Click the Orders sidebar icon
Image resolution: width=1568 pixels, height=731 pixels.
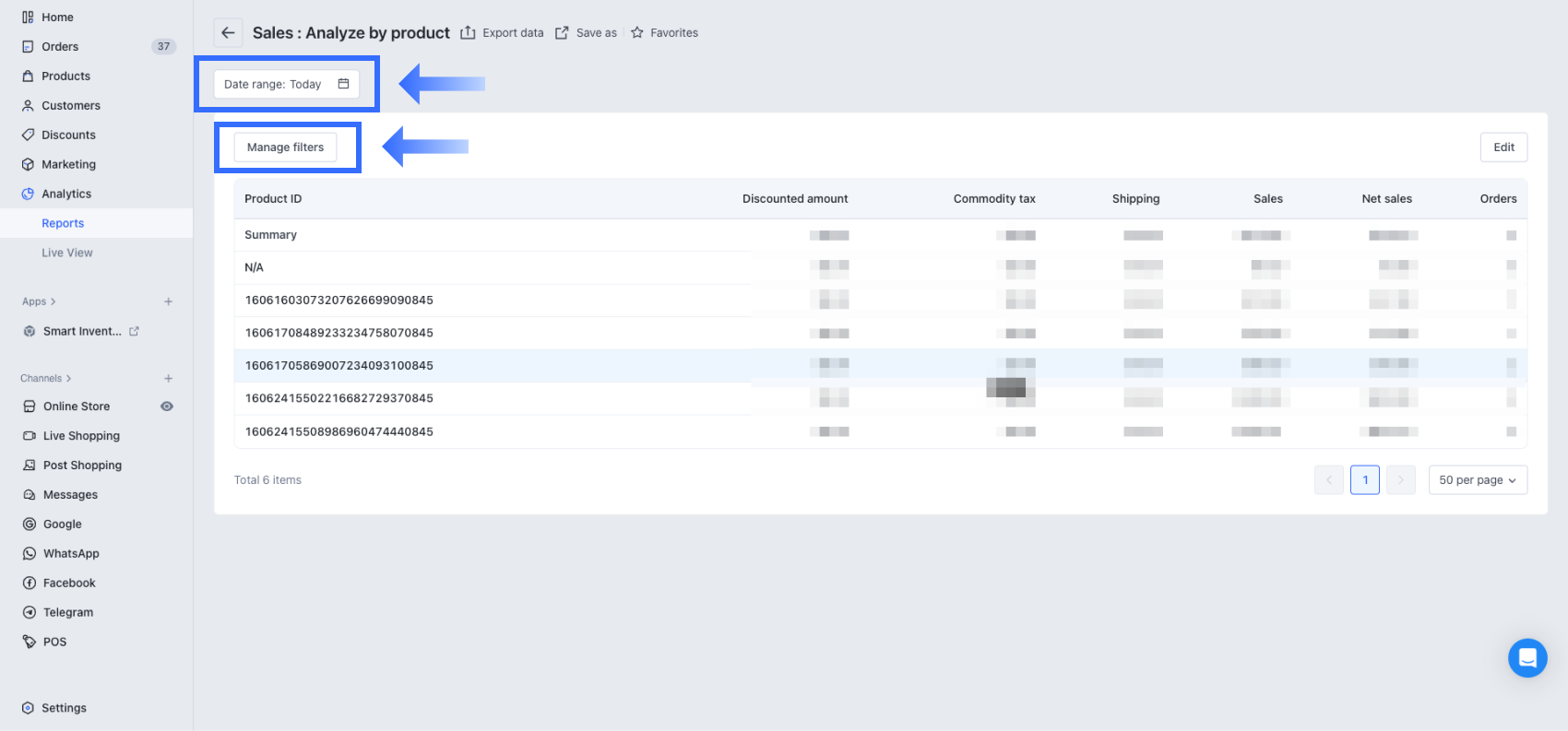pyautogui.click(x=28, y=46)
